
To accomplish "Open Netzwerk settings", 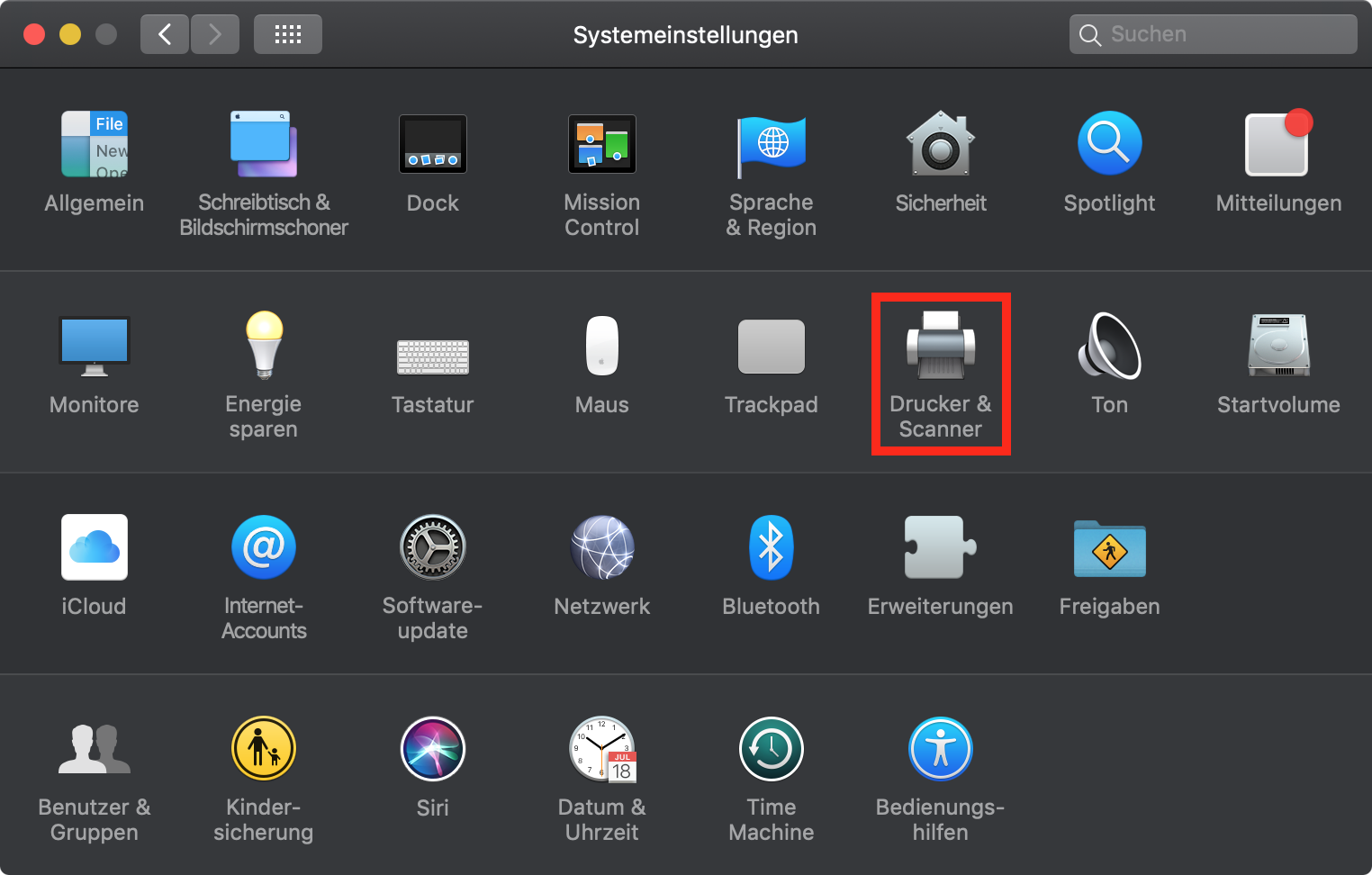I will pyautogui.click(x=602, y=547).
